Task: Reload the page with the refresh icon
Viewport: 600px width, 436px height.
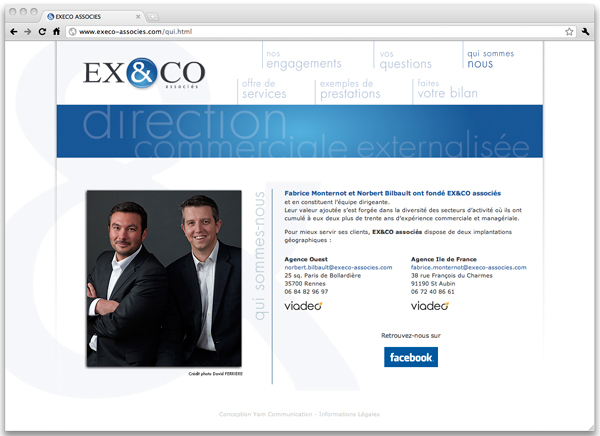Action: (x=42, y=32)
